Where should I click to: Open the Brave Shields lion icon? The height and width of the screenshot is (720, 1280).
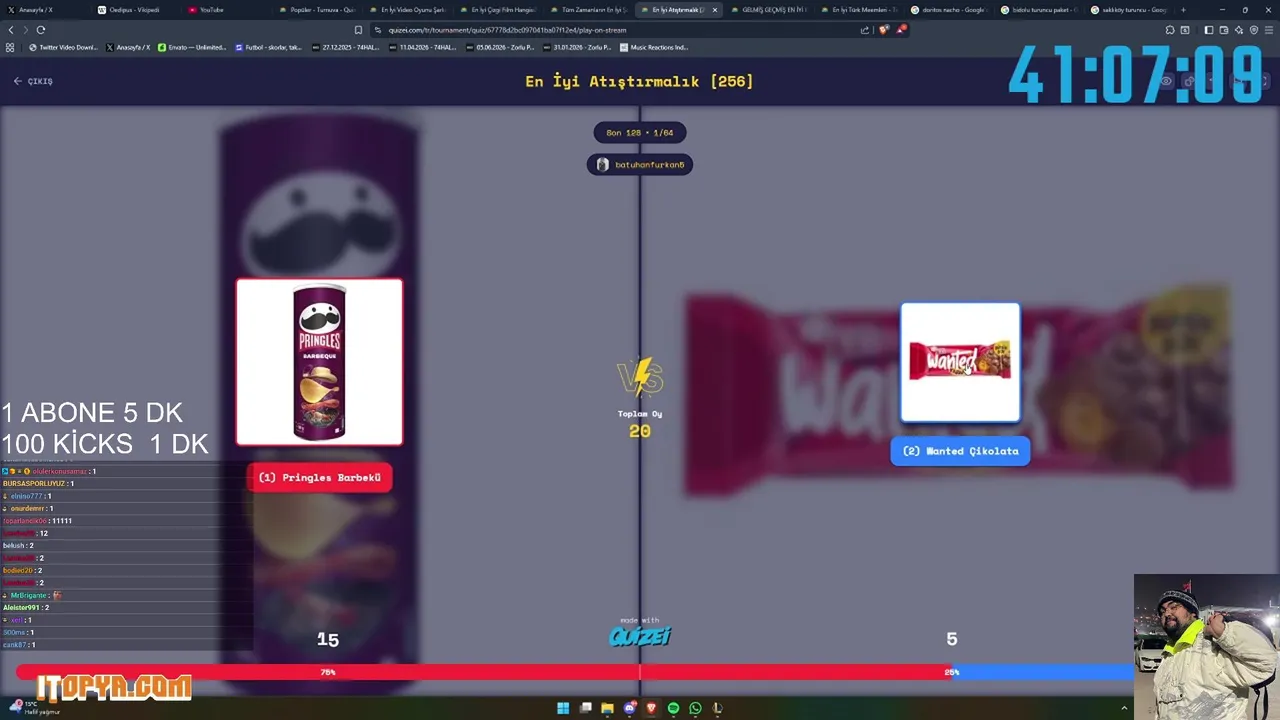pyautogui.click(x=884, y=30)
